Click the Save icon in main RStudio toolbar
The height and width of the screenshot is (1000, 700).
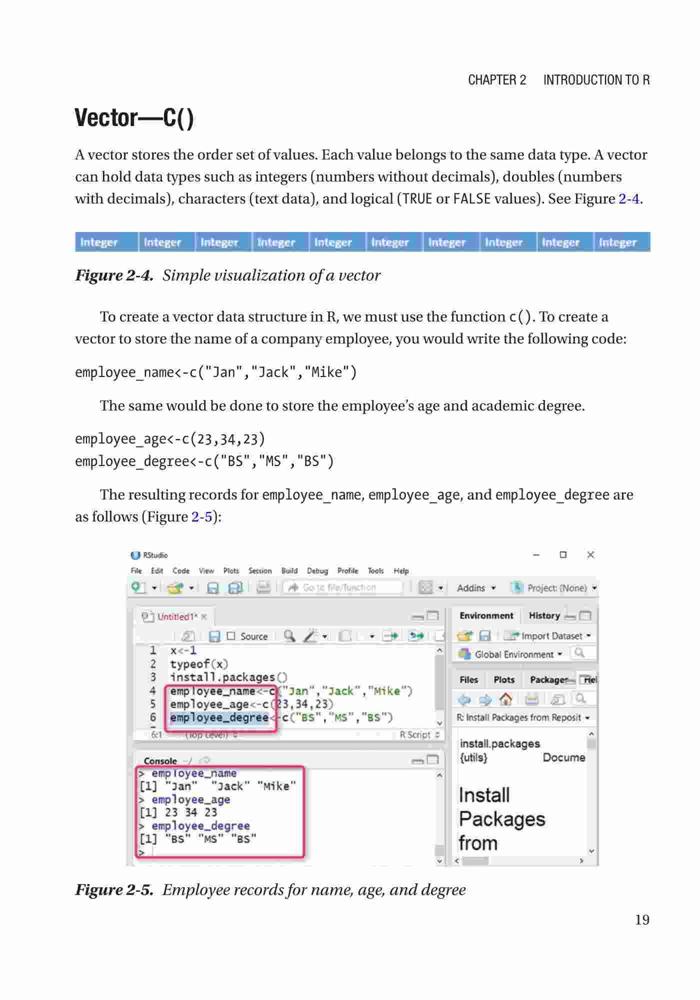(x=213, y=588)
